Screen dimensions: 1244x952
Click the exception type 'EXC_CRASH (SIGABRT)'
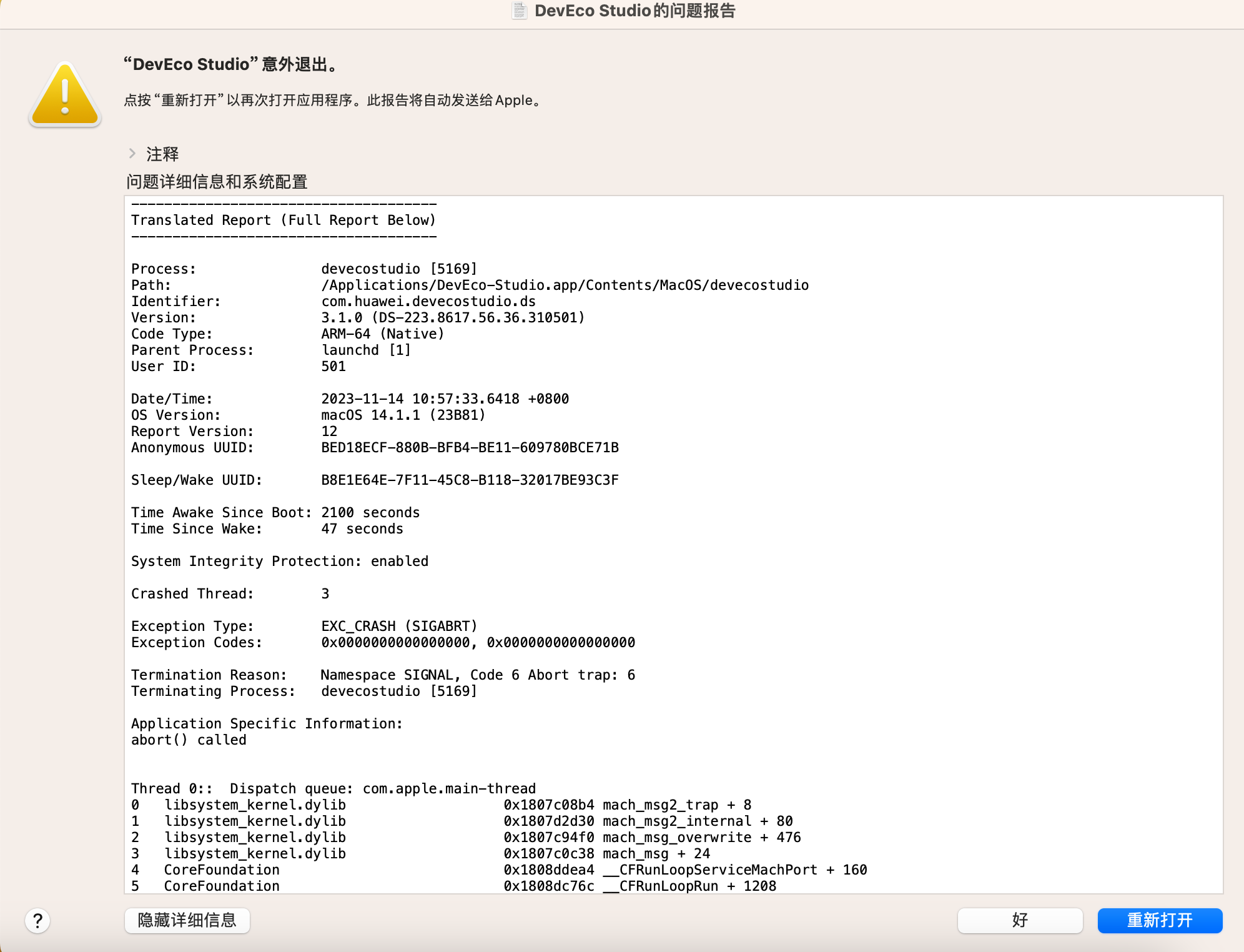coord(399,626)
